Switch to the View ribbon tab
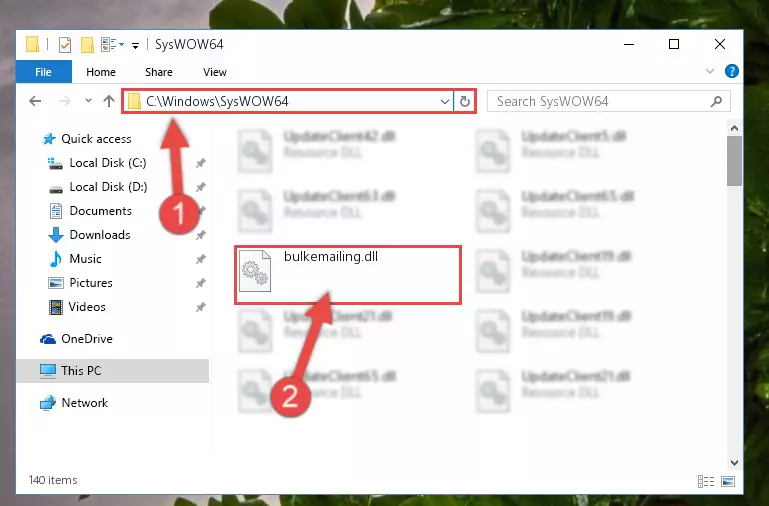The width and height of the screenshot is (769, 506). point(215,72)
